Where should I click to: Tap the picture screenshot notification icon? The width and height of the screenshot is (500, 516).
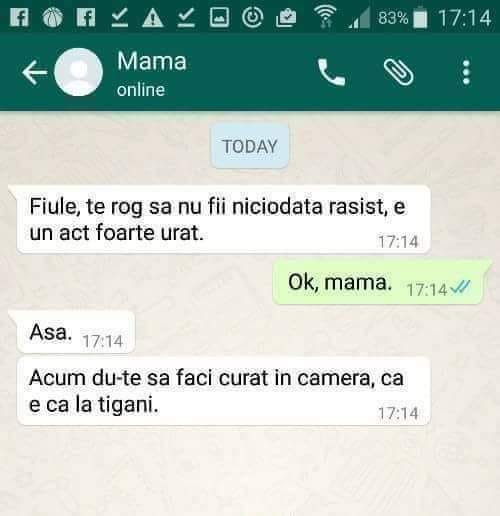pos(219,17)
